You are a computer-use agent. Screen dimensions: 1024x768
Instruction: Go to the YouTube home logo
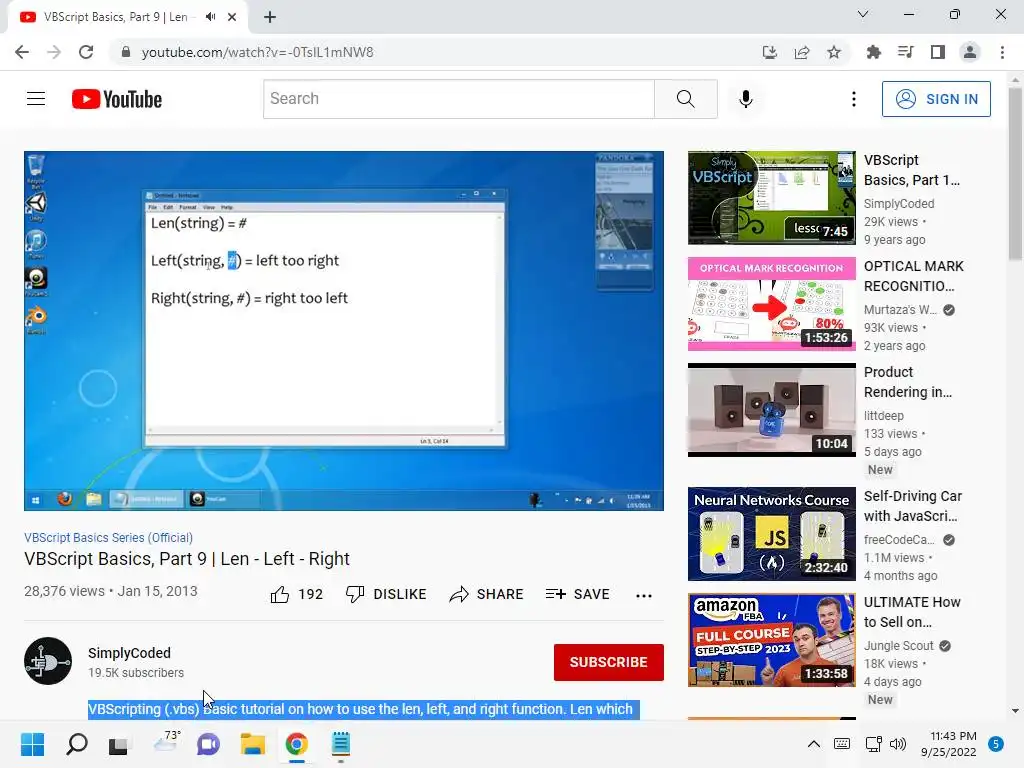pyautogui.click(x=117, y=99)
